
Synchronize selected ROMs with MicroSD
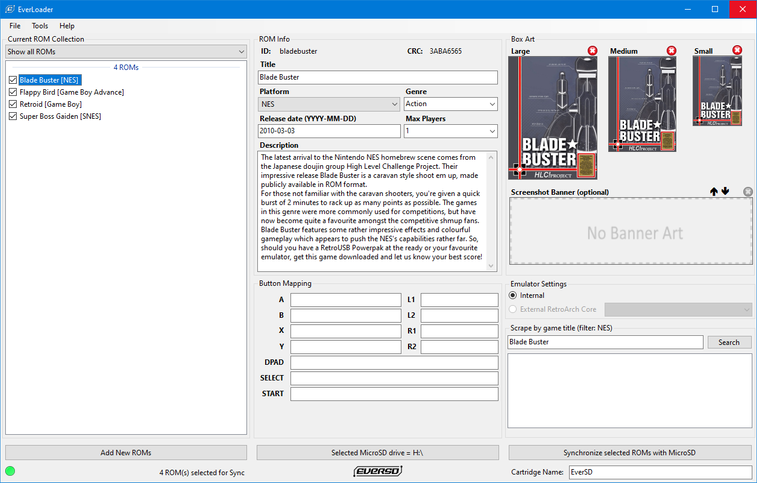630,453
